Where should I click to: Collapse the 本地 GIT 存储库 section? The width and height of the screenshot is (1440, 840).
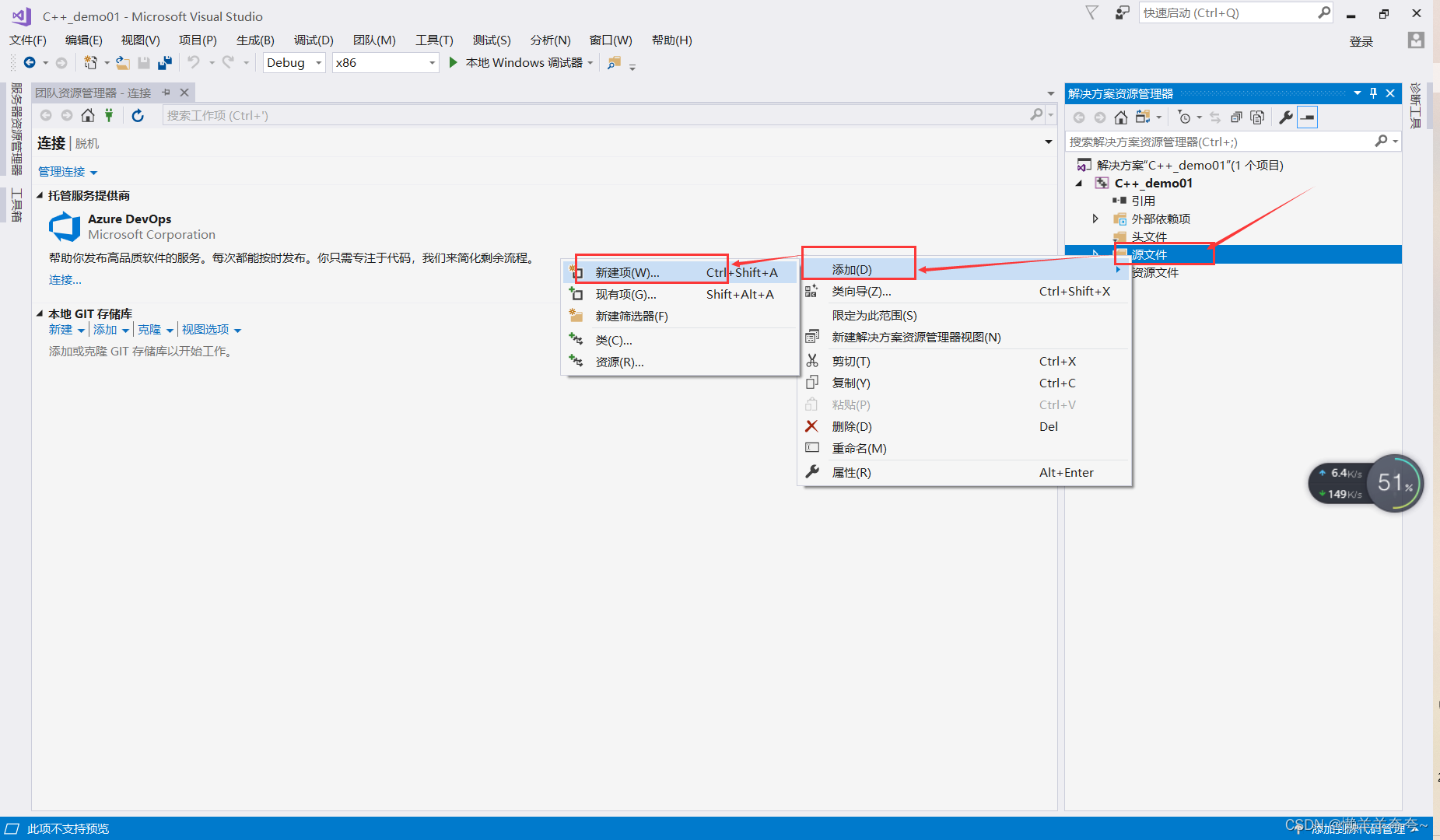[x=40, y=313]
